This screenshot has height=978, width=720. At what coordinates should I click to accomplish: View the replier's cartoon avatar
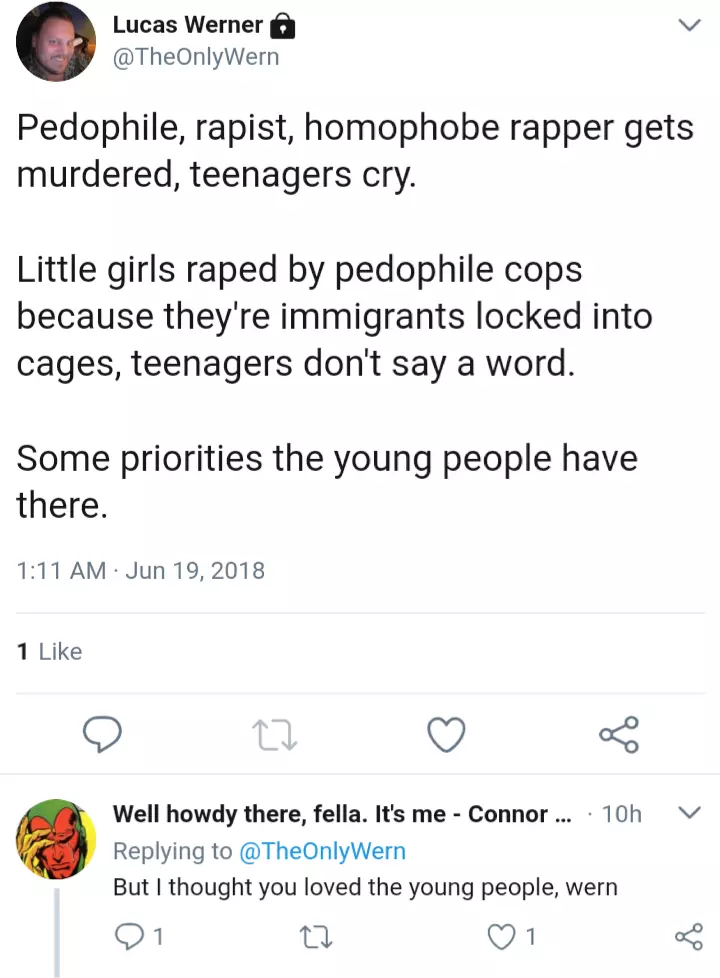tap(56, 840)
